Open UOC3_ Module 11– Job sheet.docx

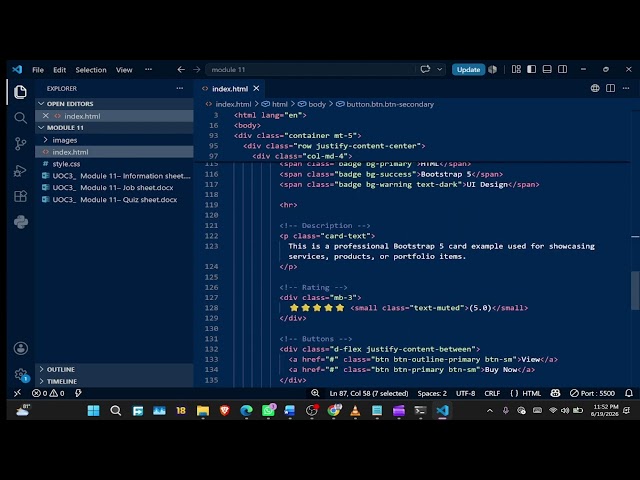coord(114,188)
